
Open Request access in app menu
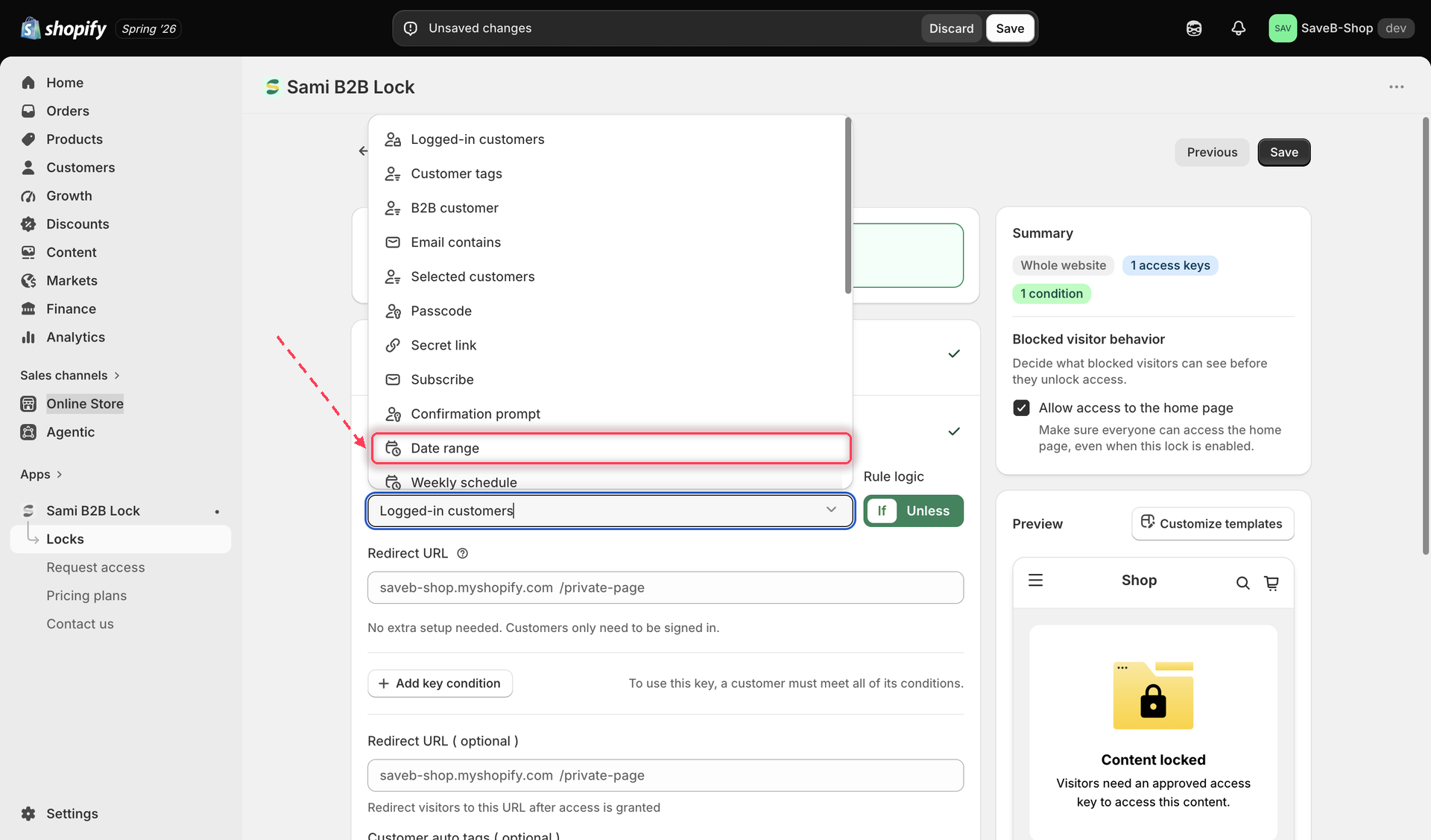(x=95, y=567)
